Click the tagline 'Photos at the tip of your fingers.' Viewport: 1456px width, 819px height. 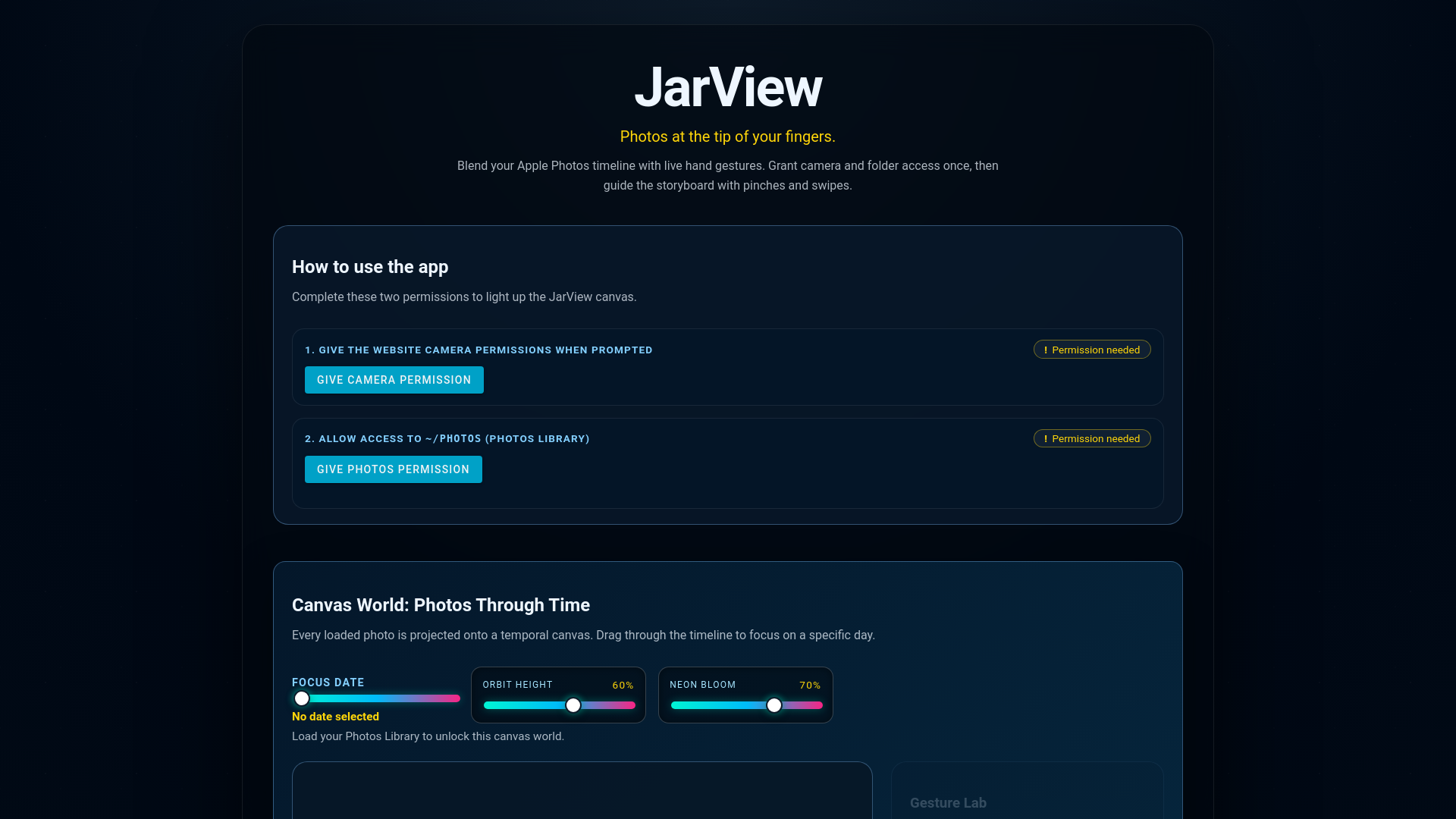coord(728,136)
